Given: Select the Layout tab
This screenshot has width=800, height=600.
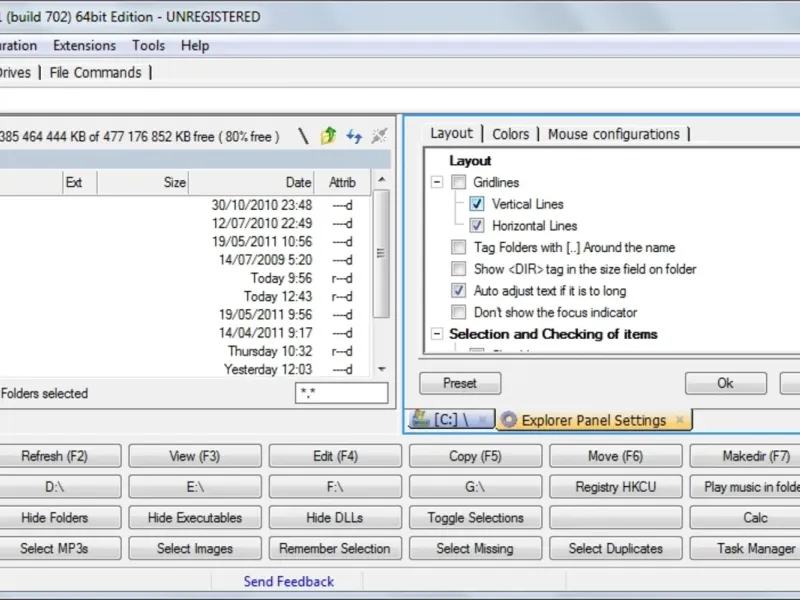Looking at the screenshot, I should pyautogui.click(x=452, y=133).
